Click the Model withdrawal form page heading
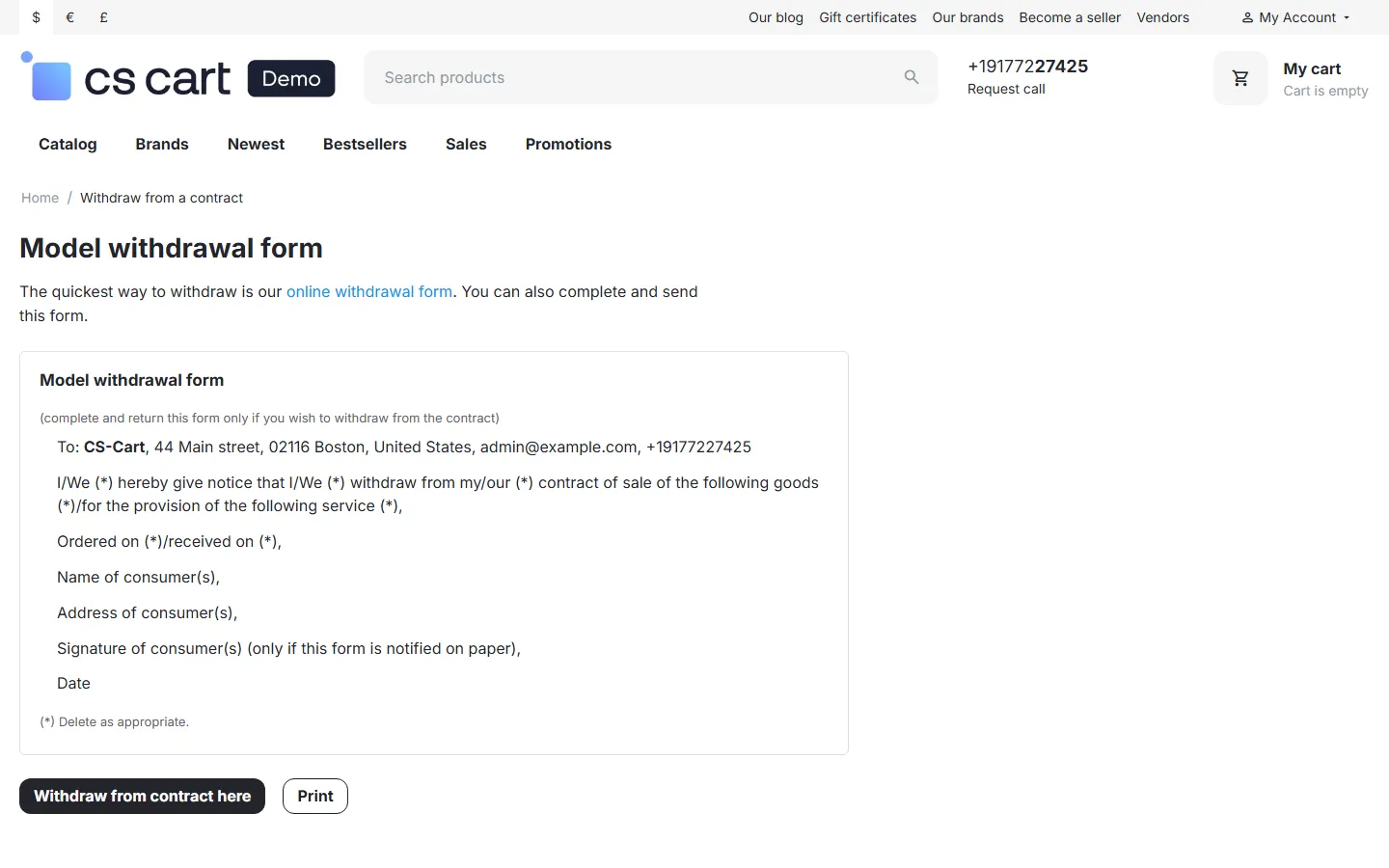Screen dimensions: 1389x868 pyautogui.click(x=171, y=248)
